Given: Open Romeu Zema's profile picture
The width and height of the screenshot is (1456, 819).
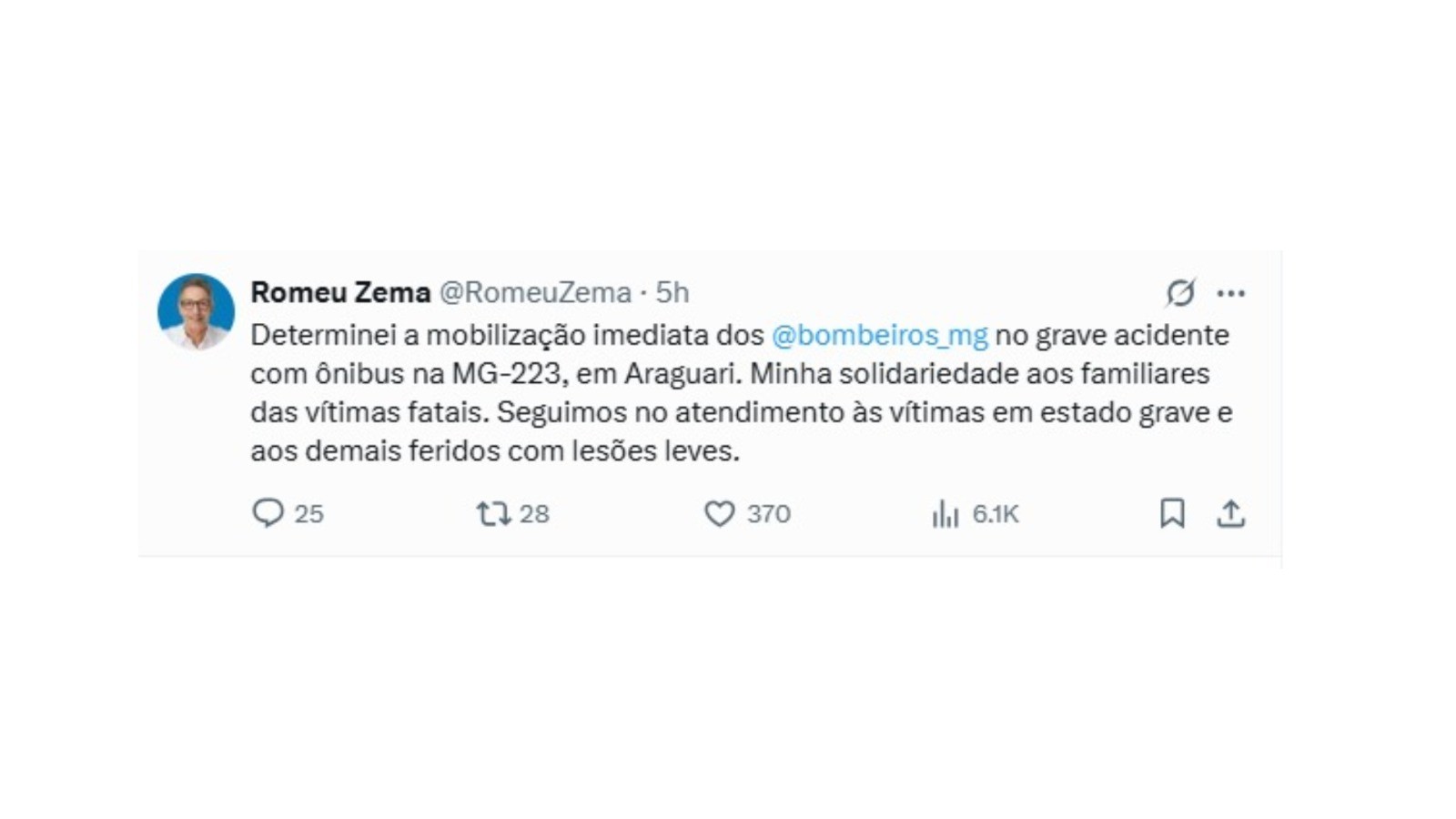Looking at the screenshot, I should [x=196, y=311].
